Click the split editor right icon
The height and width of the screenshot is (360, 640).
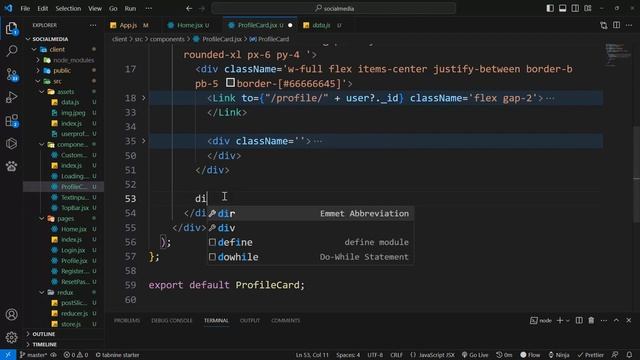pos(616,25)
